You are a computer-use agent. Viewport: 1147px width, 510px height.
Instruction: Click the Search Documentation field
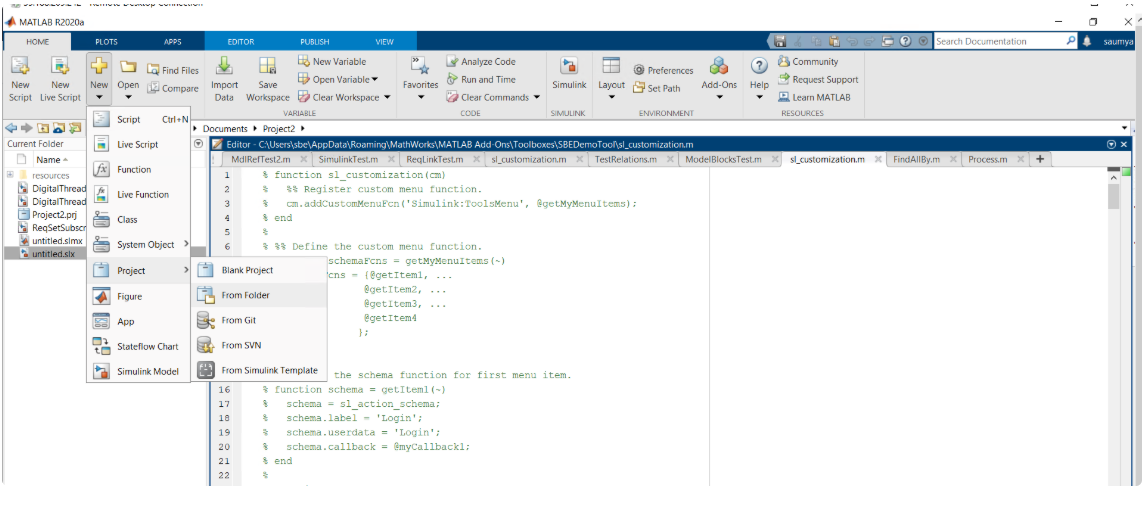pyautogui.click(x=998, y=41)
